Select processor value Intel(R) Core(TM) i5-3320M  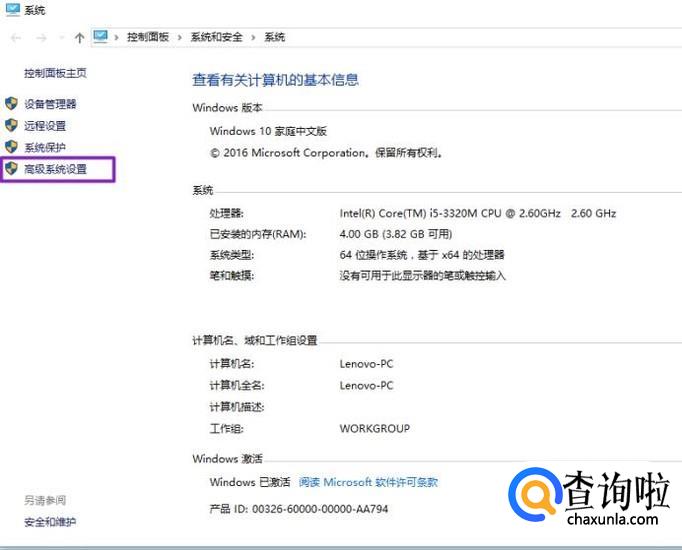pyautogui.click(x=478, y=213)
